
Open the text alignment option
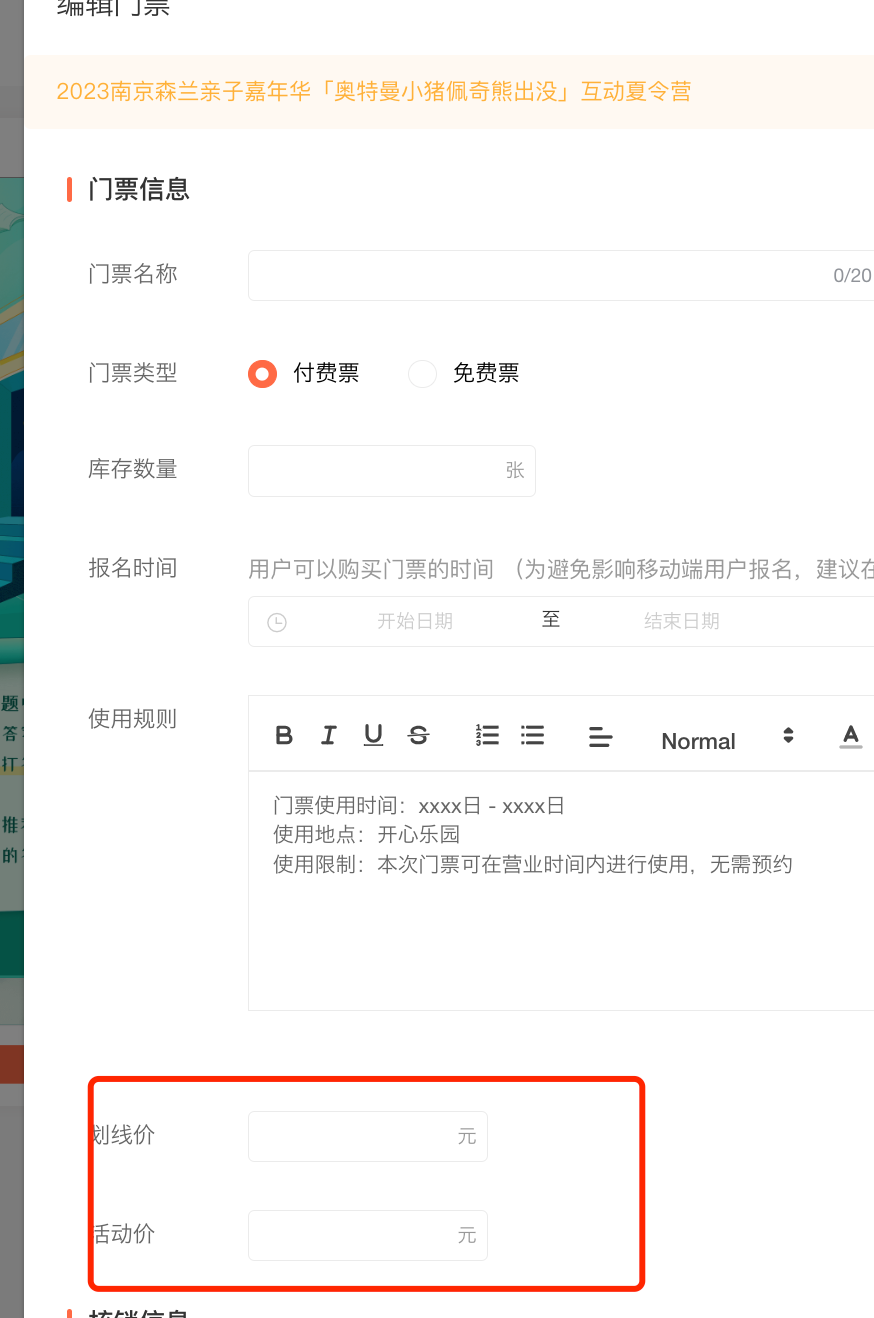click(600, 738)
